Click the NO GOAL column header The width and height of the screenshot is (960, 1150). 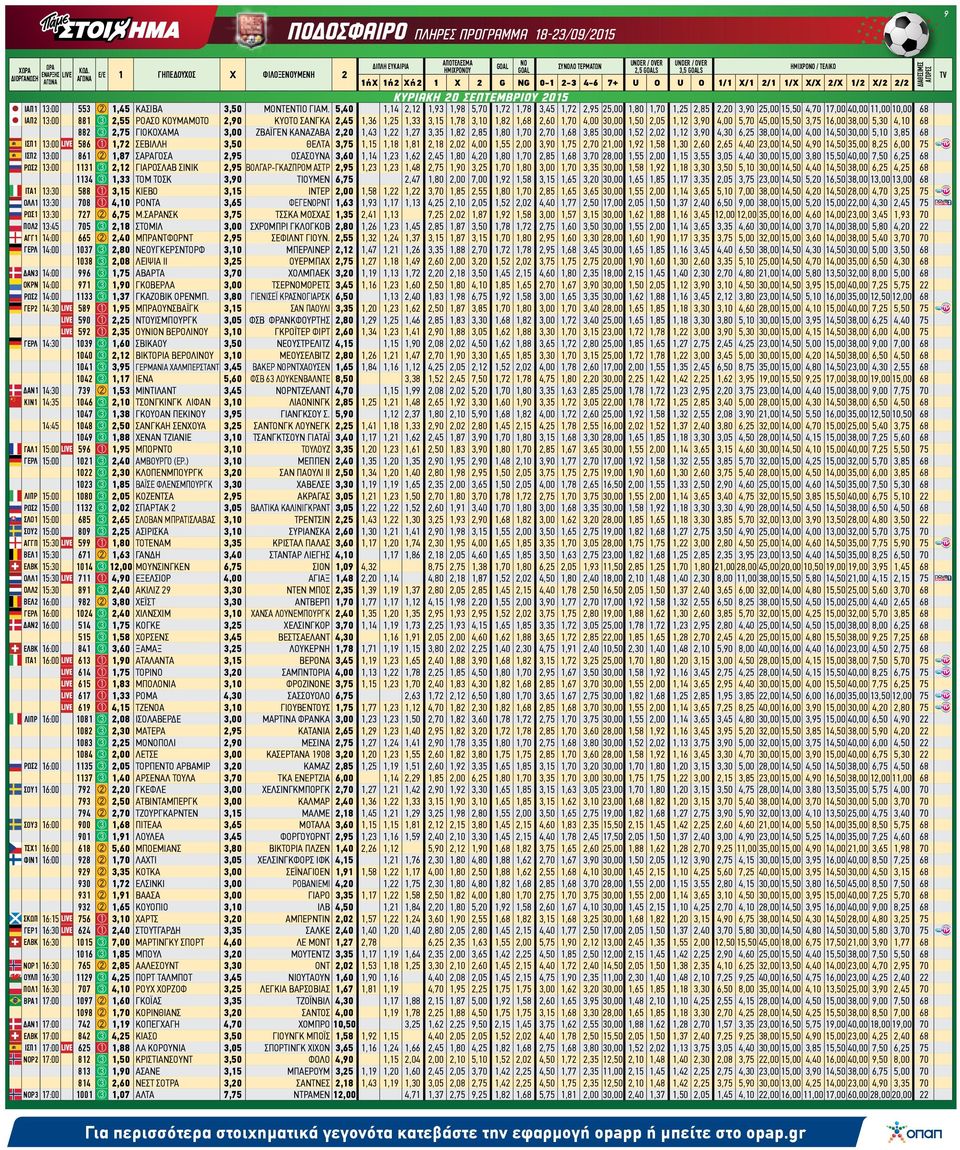click(x=524, y=66)
